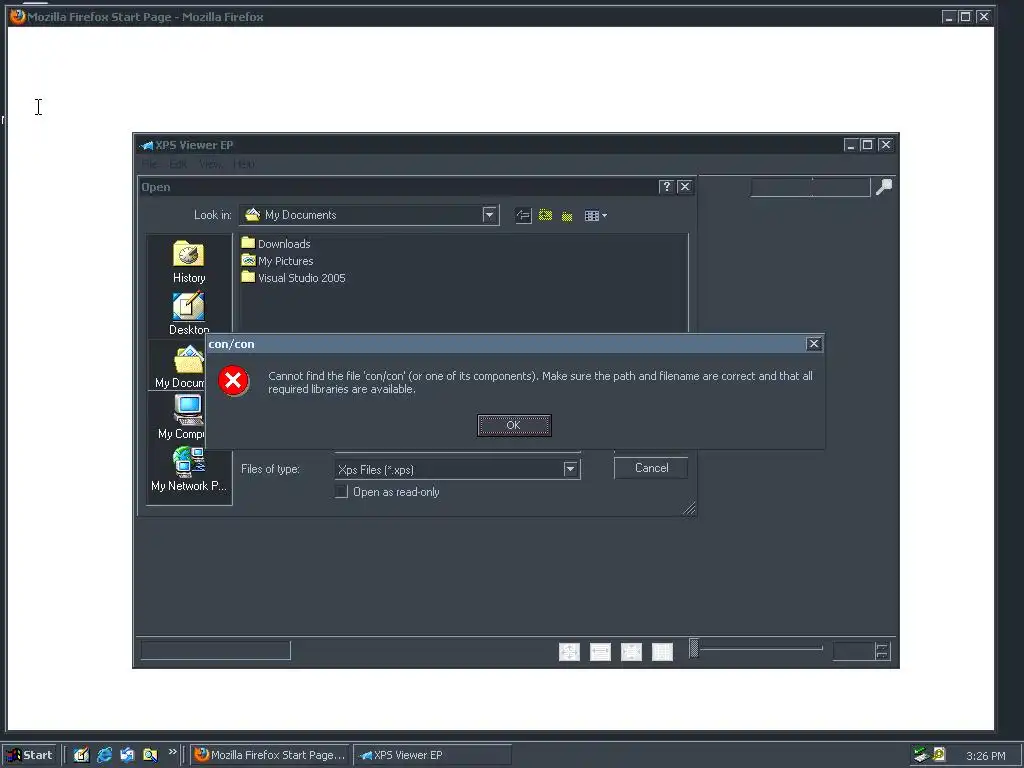The image size is (1024, 768).
Task: Go back to last folder visited icon
Action: [523, 216]
